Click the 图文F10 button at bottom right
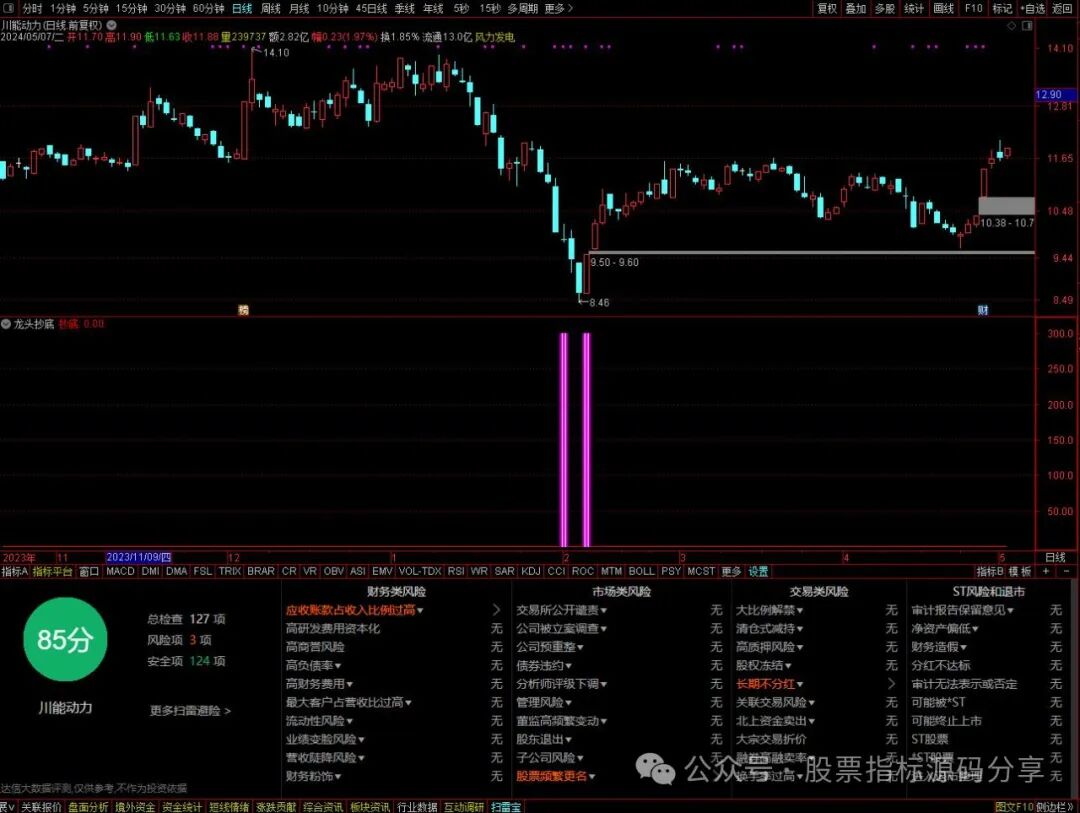1080x813 pixels. pos(1014,807)
